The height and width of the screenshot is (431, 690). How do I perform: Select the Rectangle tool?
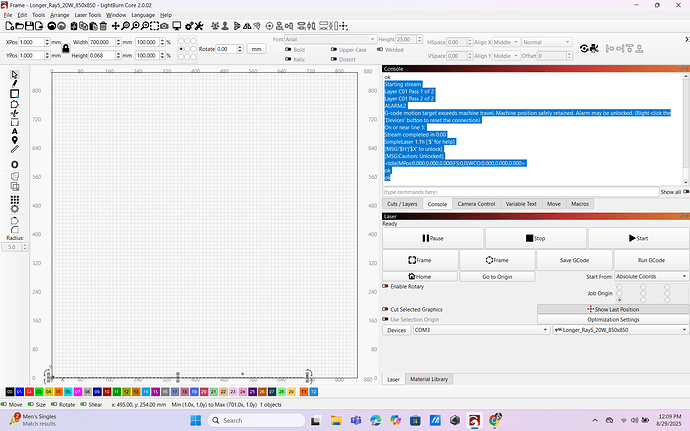15,94
